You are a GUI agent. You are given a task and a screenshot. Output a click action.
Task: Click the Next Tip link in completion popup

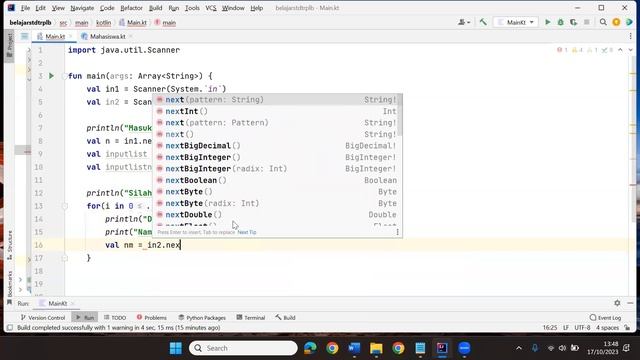[x=247, y=232]
